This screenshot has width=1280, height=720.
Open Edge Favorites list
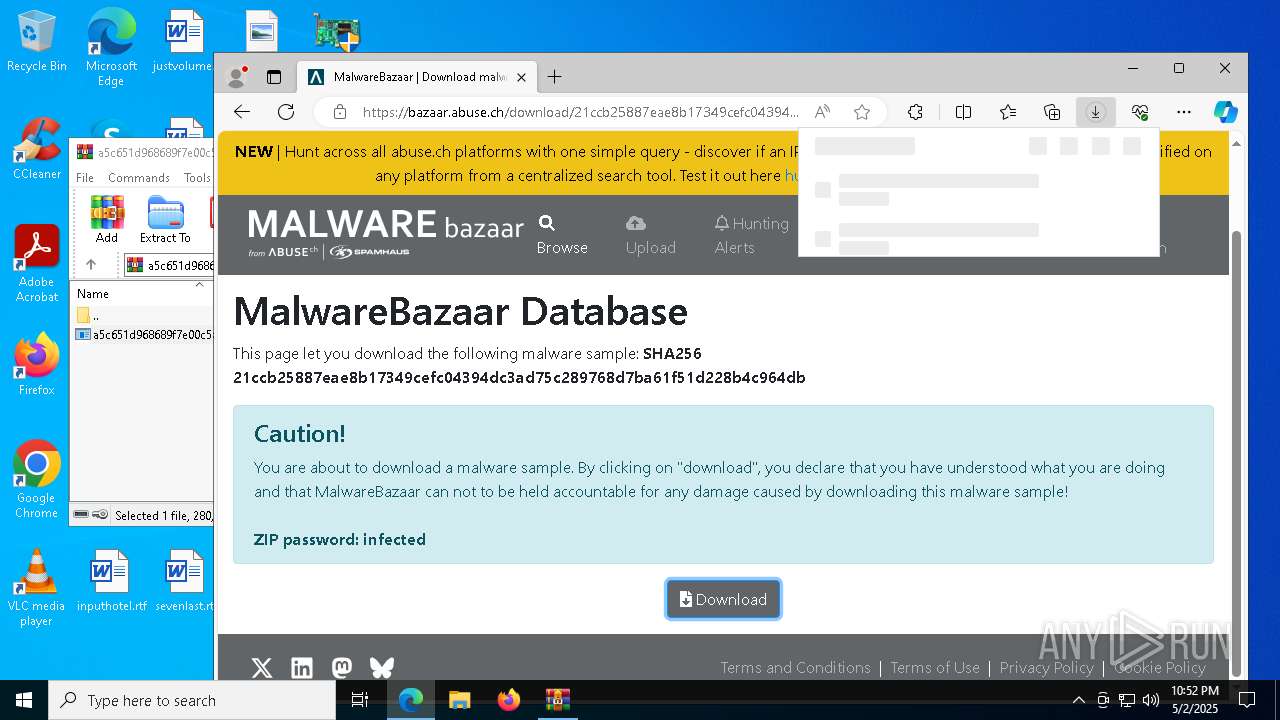pos(1008,112)
